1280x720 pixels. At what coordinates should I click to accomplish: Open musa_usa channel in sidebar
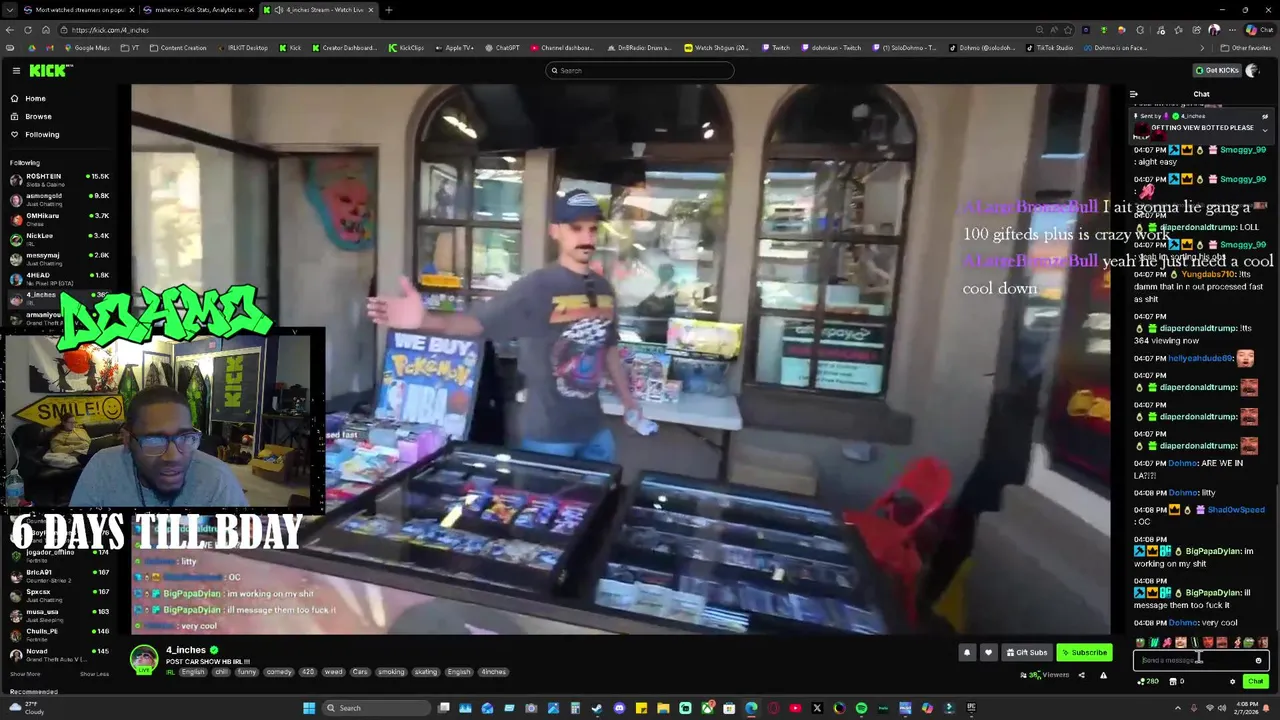(x=60, y=614)
